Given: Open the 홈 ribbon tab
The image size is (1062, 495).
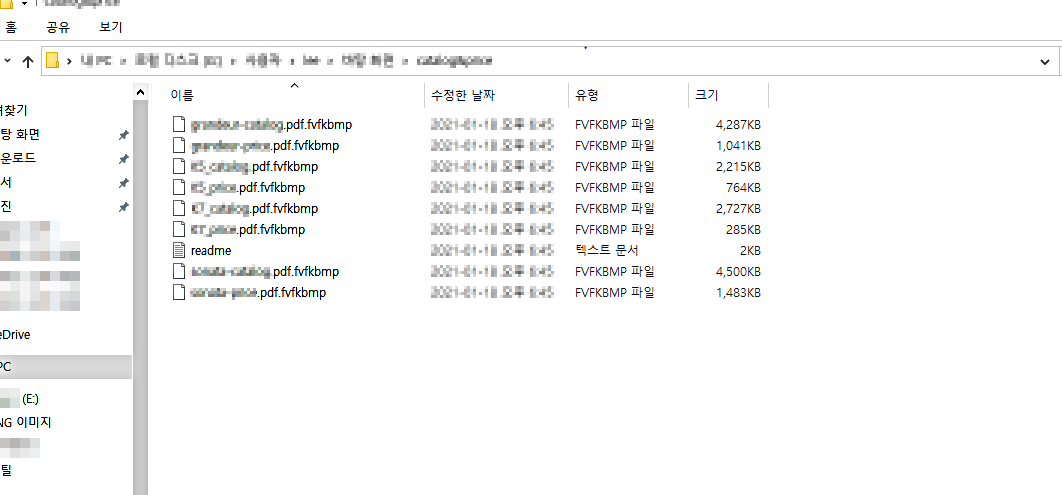Looking at the screenshot, I should 11,28.
